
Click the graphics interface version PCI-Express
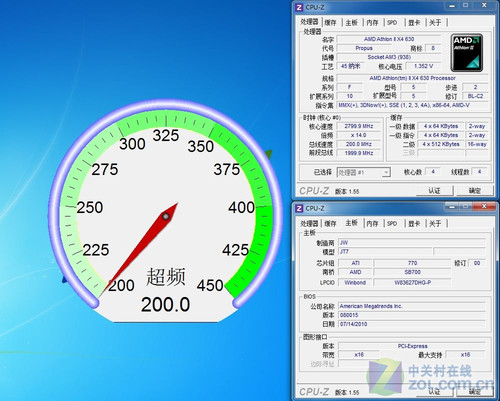412,346
